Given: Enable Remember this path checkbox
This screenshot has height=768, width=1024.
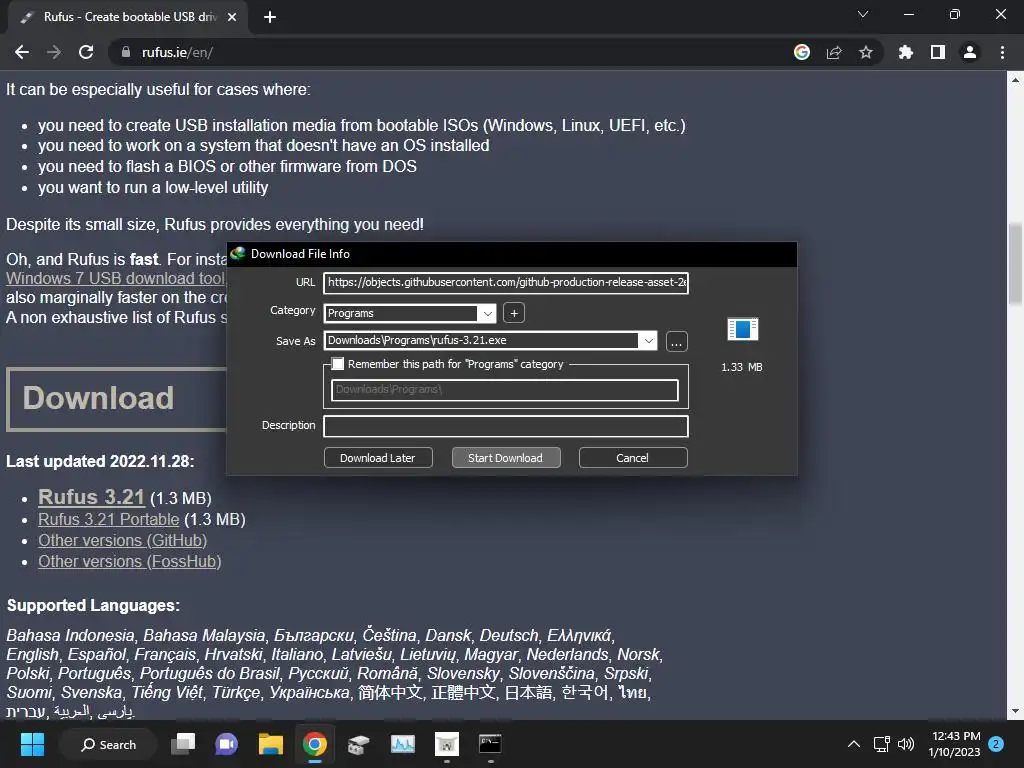Looking at the screenshot, I should point(338,364).
